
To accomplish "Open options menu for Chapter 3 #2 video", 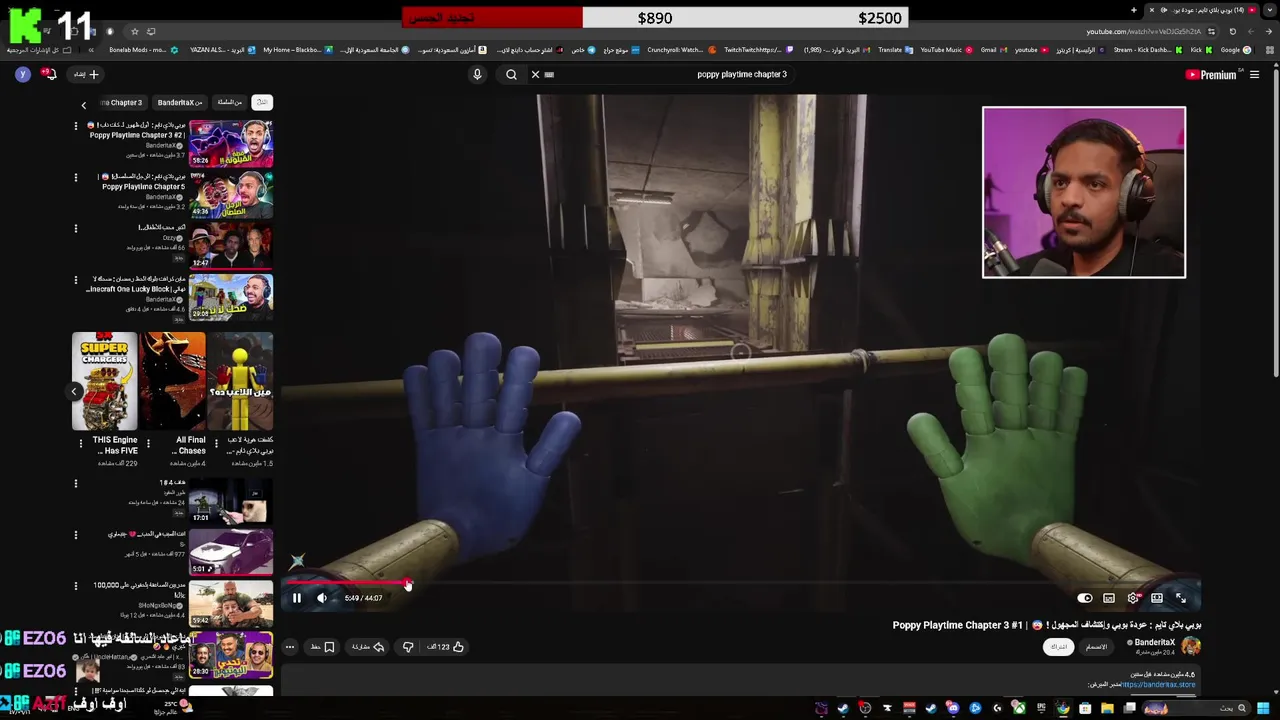I will (75, 126).
